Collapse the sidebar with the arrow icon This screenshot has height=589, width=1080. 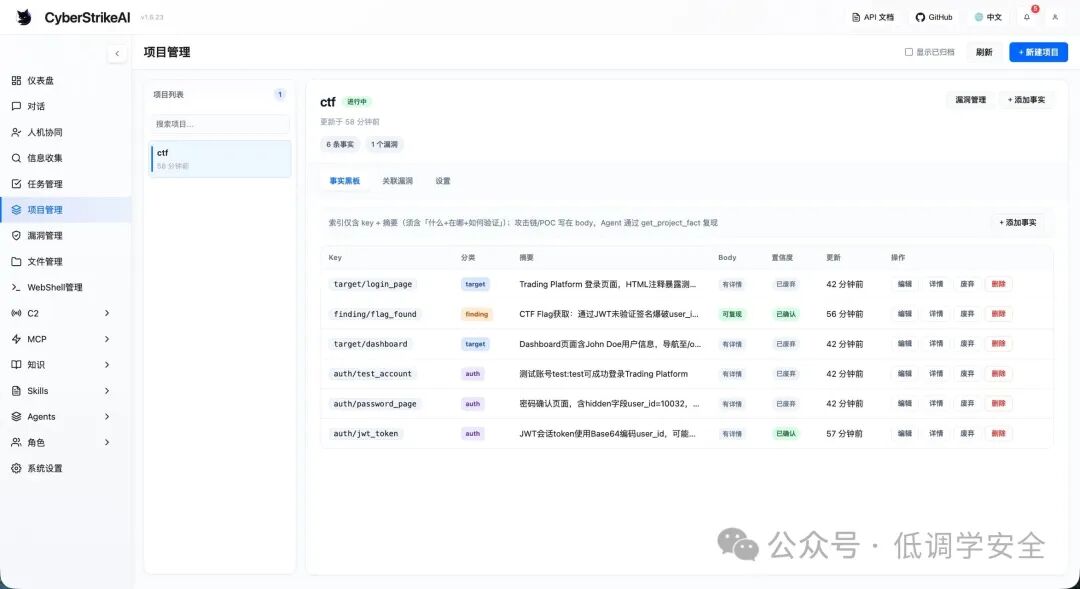click(117, 53)
